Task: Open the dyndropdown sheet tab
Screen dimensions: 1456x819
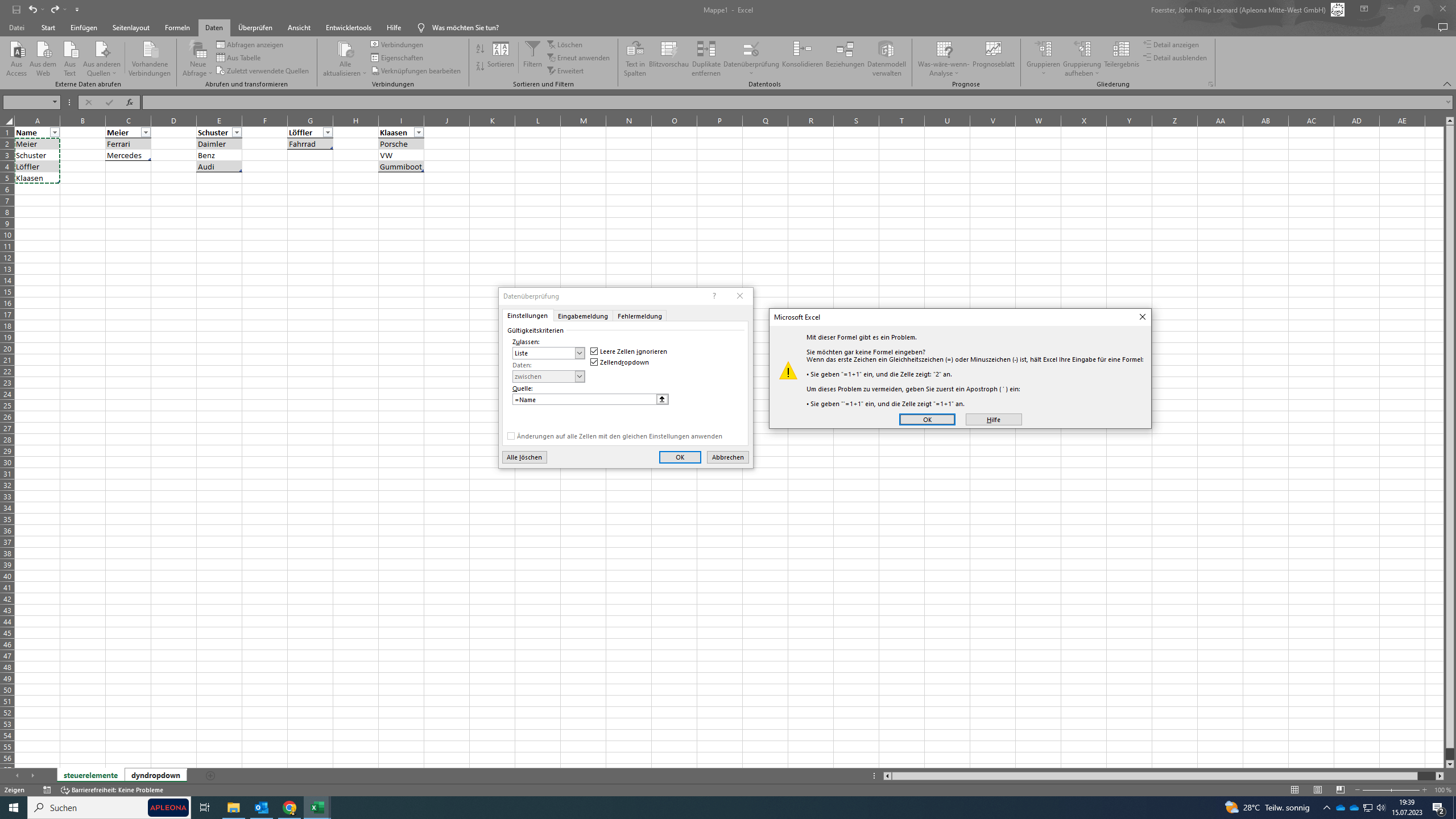Action: (x=155, y=775)
